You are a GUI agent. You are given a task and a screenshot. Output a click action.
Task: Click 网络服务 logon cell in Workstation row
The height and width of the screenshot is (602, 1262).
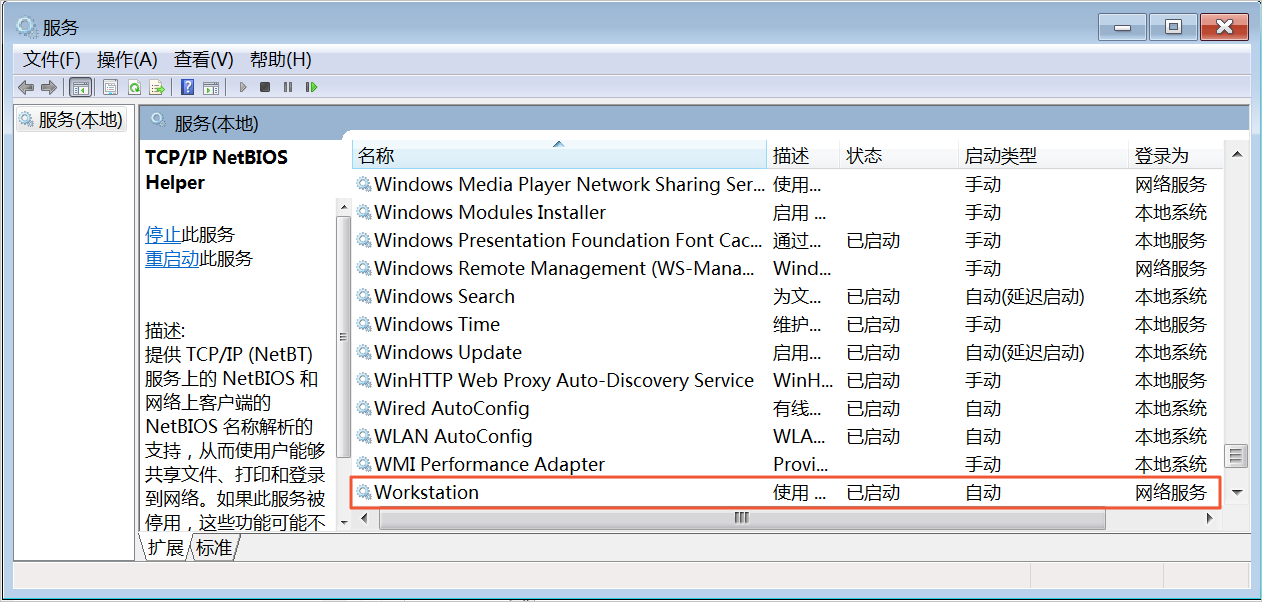pos(1171,492)
